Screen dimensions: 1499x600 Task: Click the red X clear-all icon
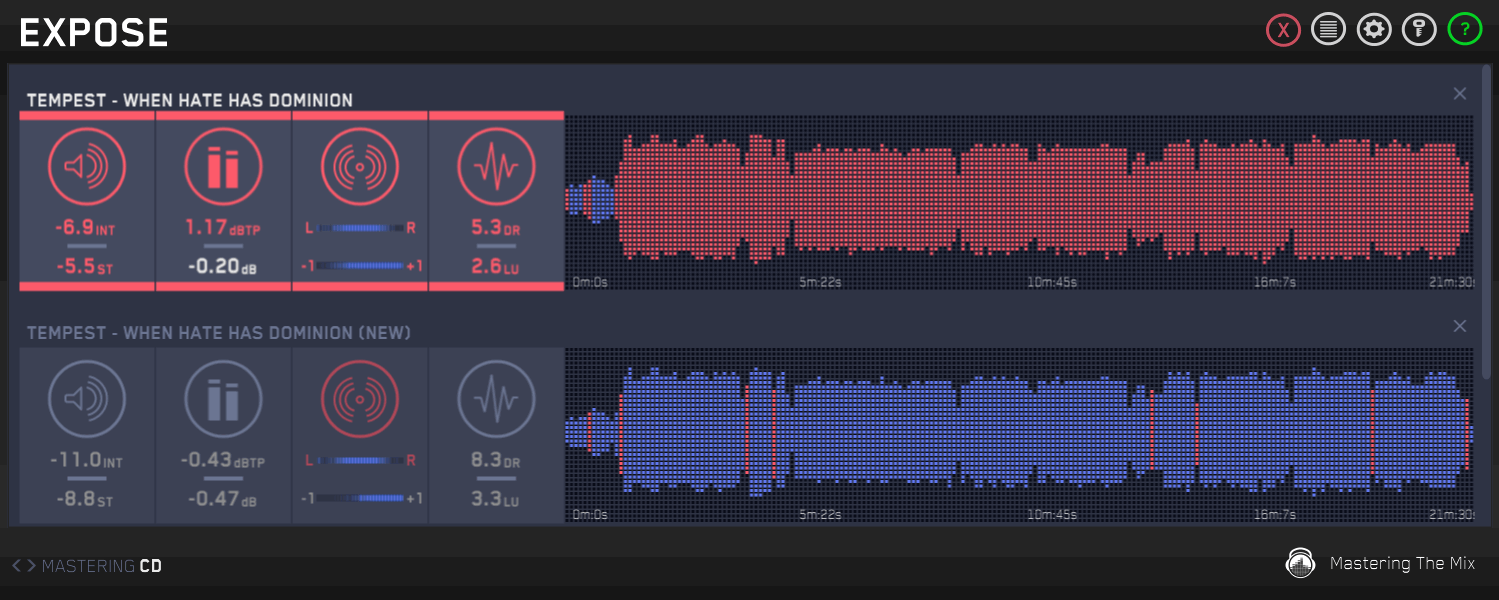pos(1282,30)
